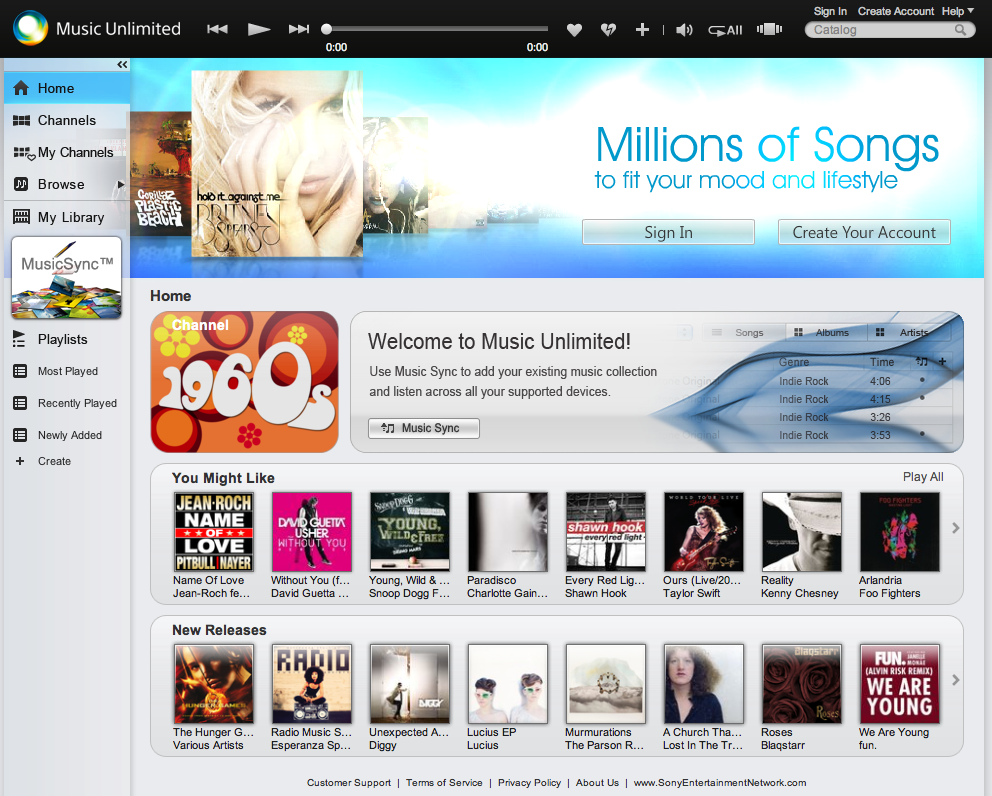Viewport: 992px width, 796px height.
Task: Show more New Releases with arrow
Action: pos(956,680)
